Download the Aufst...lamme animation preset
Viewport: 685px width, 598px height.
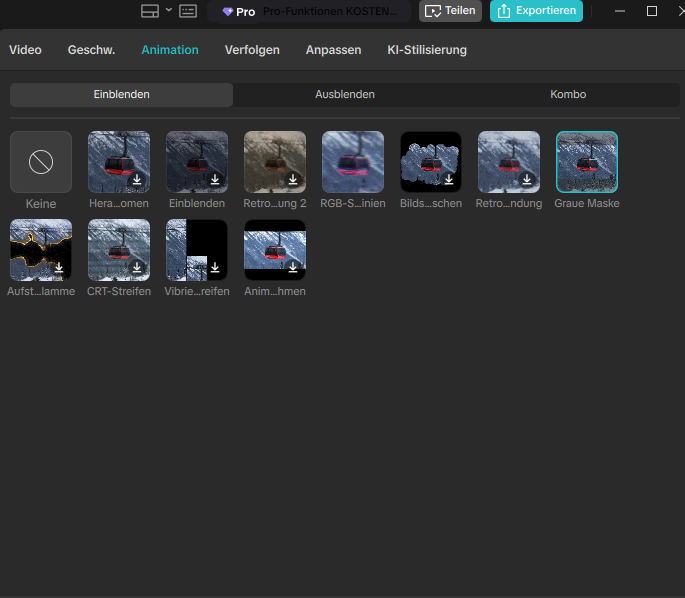[59, 268]
